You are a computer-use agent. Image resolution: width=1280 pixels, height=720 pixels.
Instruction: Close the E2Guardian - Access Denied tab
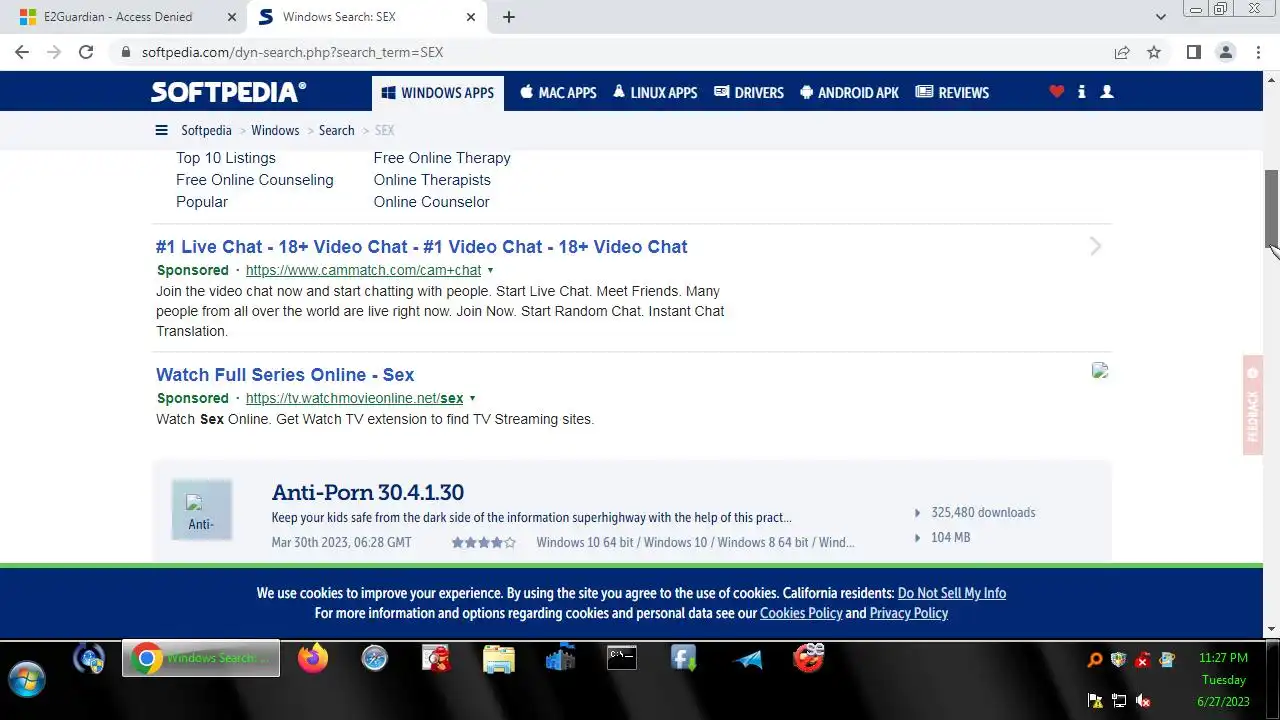click(x=232, y=17)
